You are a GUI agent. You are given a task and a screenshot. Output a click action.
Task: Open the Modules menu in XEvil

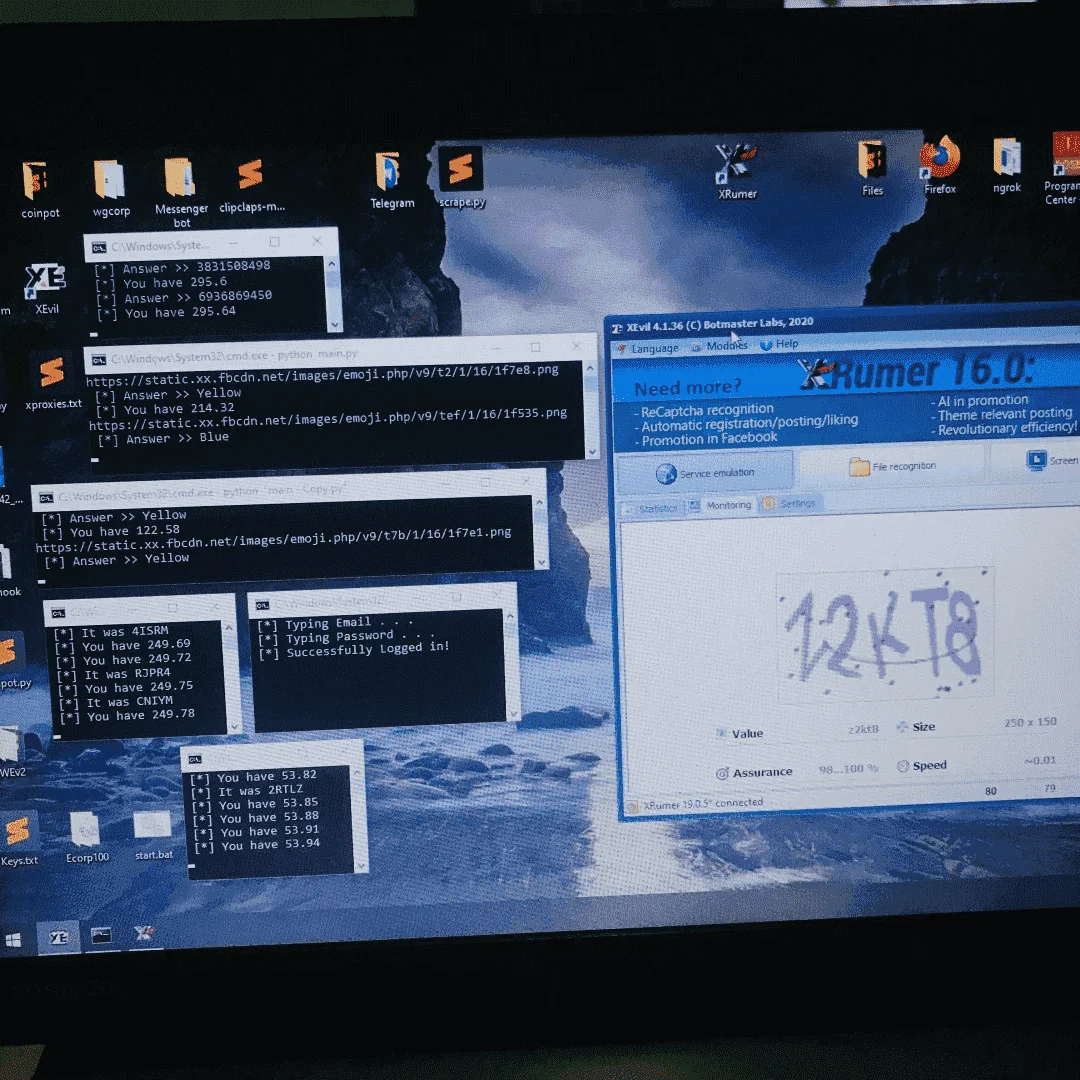point(720,346)
